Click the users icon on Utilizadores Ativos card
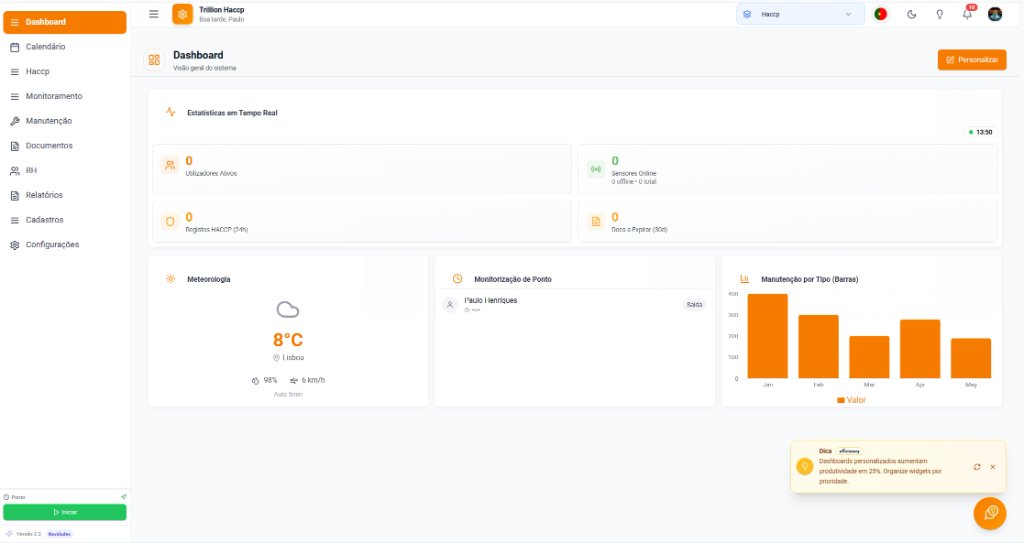This screenshot has height=543, width=1024. tap(170, 165)
